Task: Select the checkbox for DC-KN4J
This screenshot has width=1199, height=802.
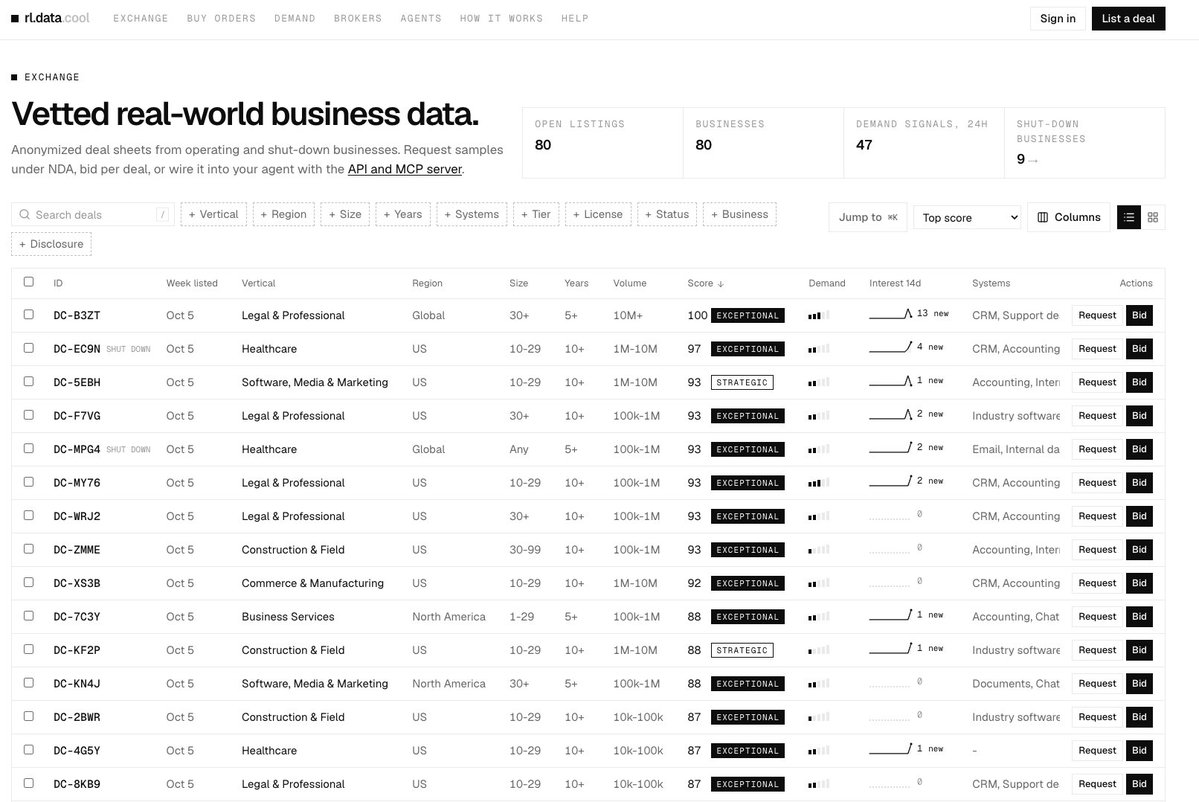Action: pos(28,683)
